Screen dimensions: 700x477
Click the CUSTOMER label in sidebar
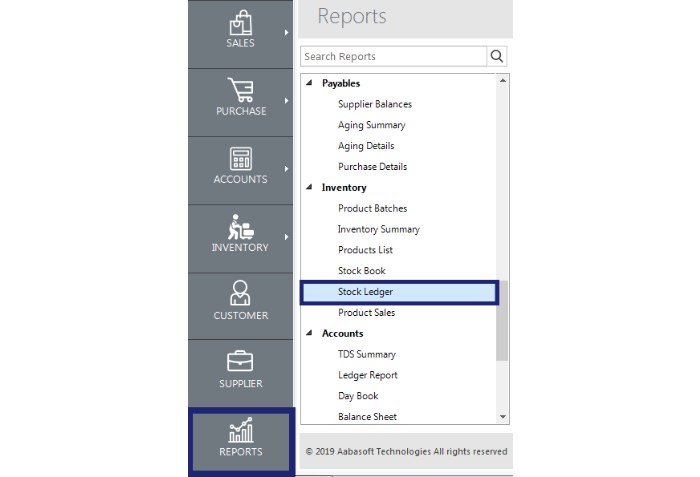pos(241,315)
